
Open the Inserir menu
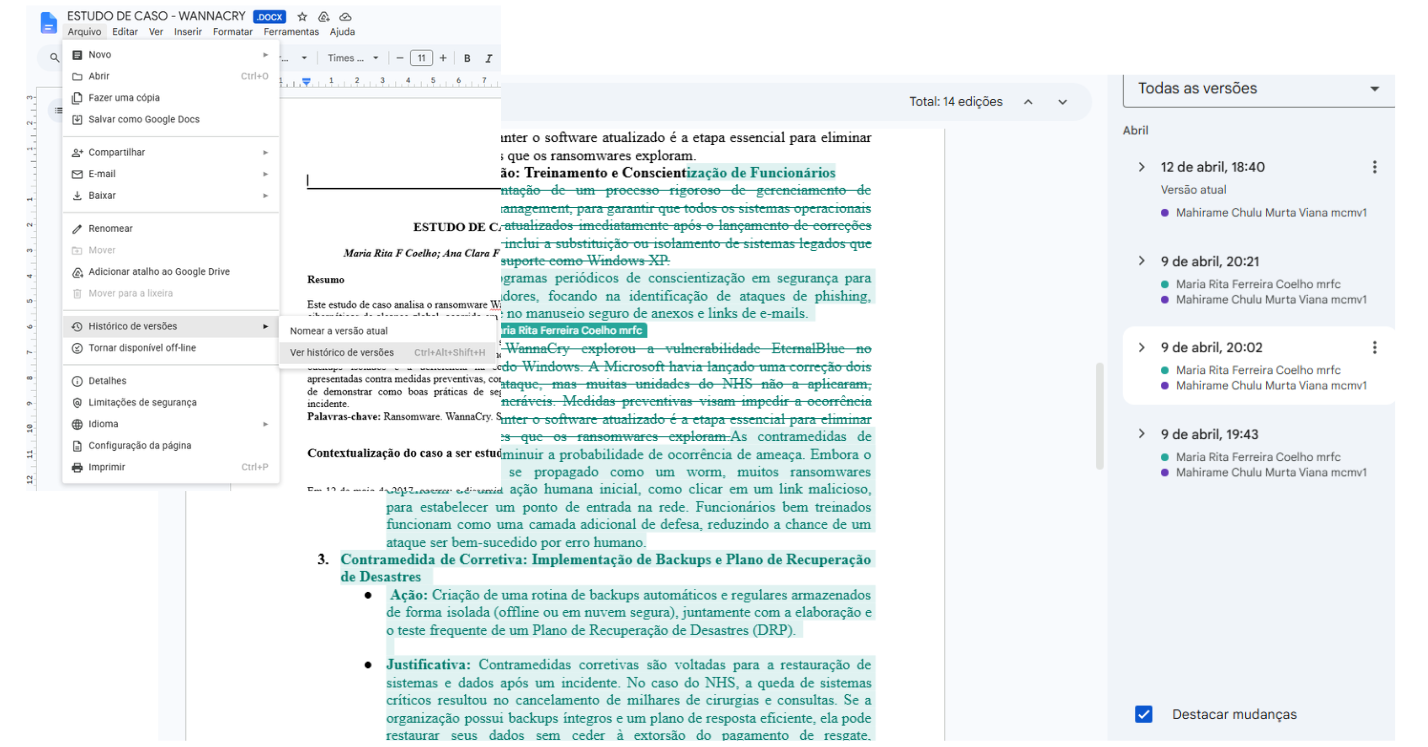pyautogui.click(x=188, y=32)
